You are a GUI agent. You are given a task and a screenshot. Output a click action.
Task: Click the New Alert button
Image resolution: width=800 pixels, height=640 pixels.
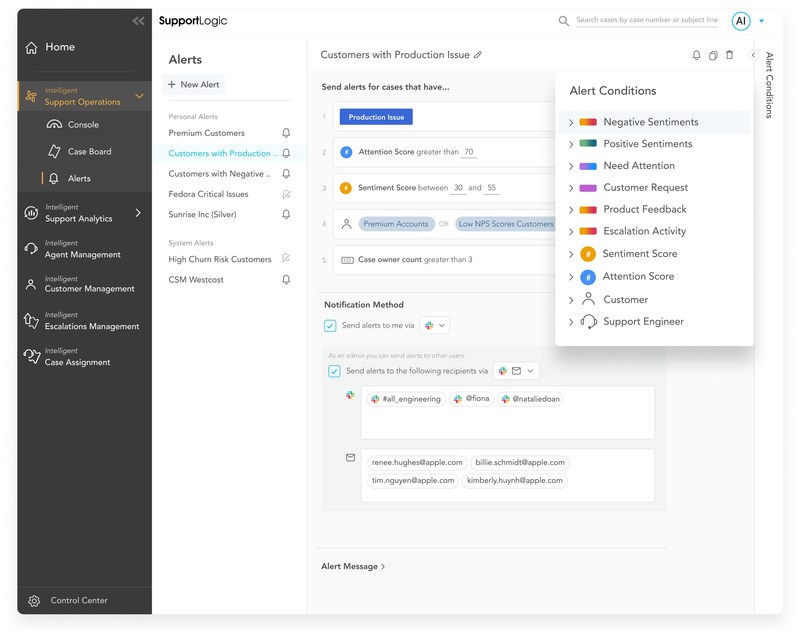click(x=195, y=85)
